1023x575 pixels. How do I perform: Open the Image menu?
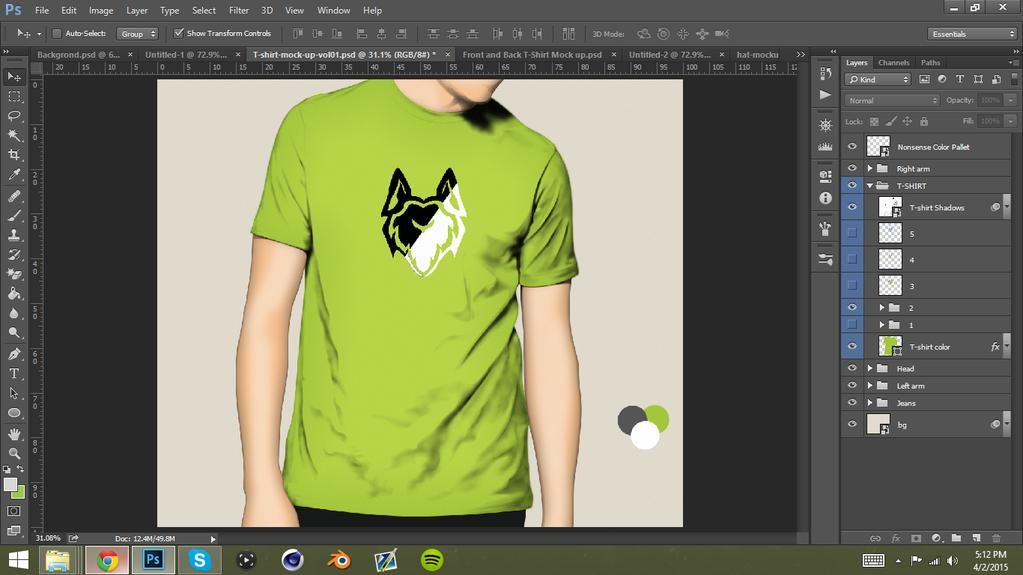coord(101,10)
